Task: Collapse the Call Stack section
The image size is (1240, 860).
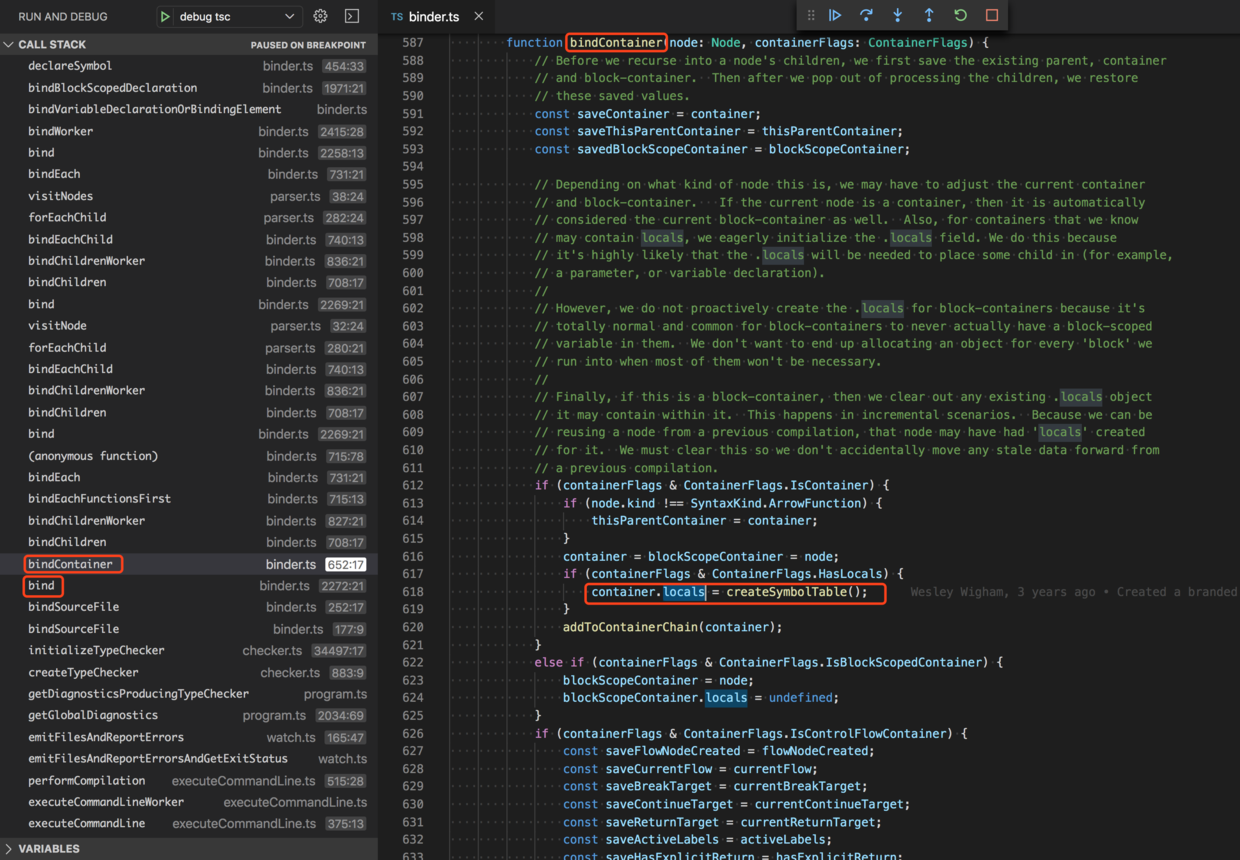Action: (x=9, y=45)
